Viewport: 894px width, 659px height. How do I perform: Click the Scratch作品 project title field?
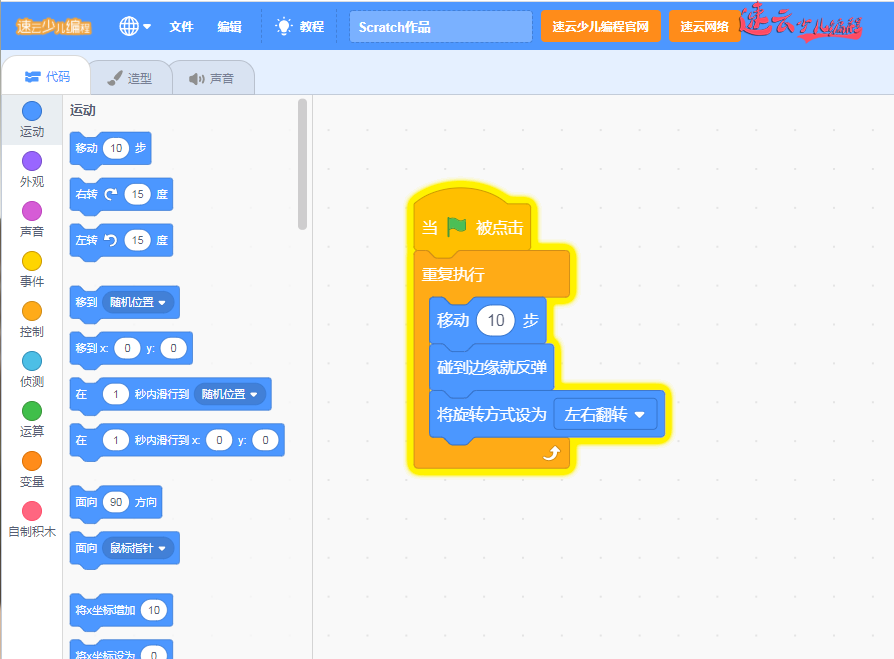440,27
